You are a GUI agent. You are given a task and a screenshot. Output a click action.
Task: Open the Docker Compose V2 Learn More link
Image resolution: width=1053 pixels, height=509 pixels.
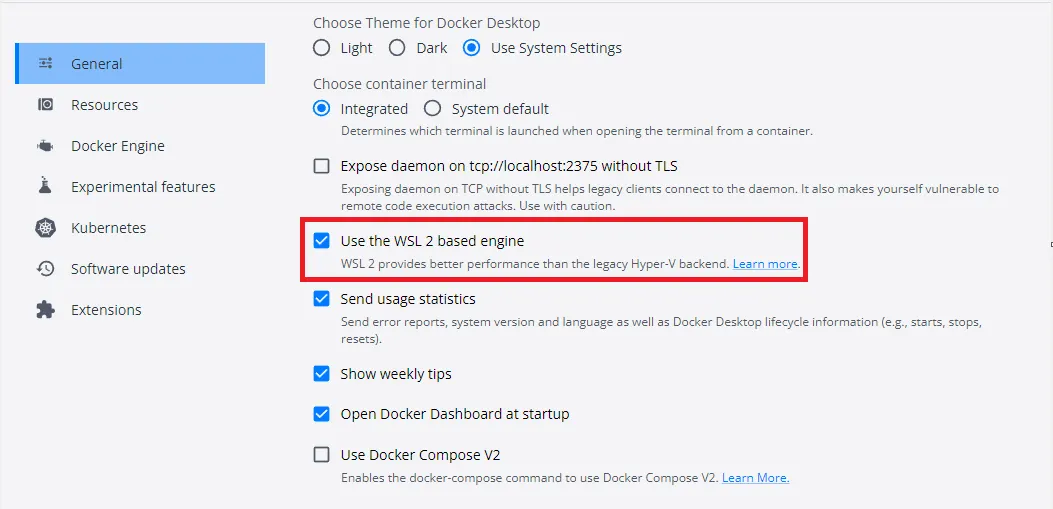pos(755,478)
